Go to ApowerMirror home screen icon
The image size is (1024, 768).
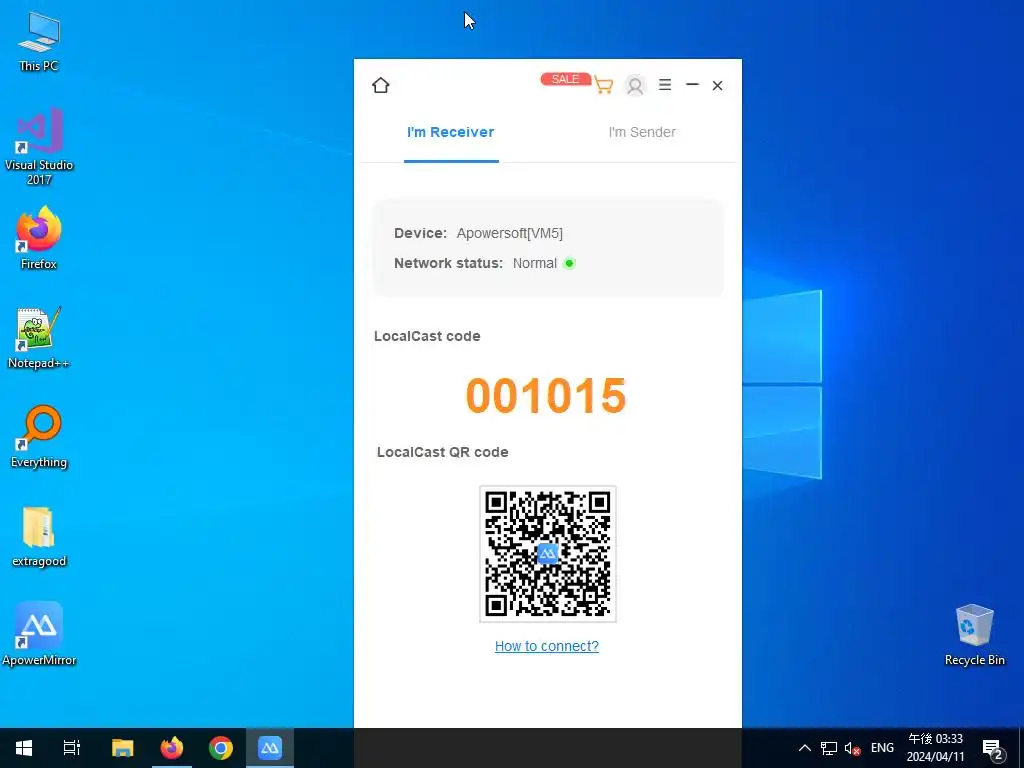(381, 86)
